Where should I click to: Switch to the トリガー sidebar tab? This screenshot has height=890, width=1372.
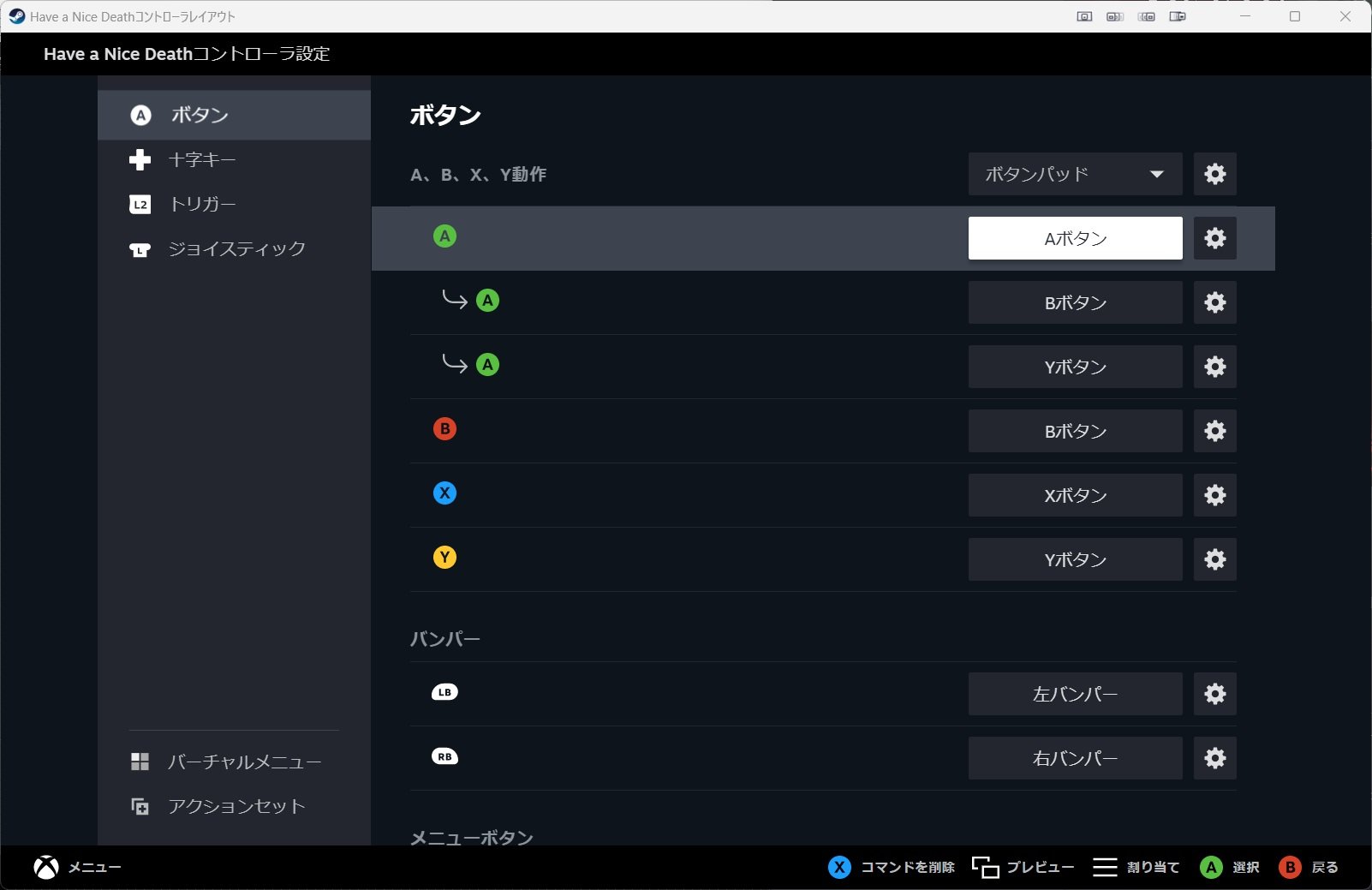click(x=234, y=204)
